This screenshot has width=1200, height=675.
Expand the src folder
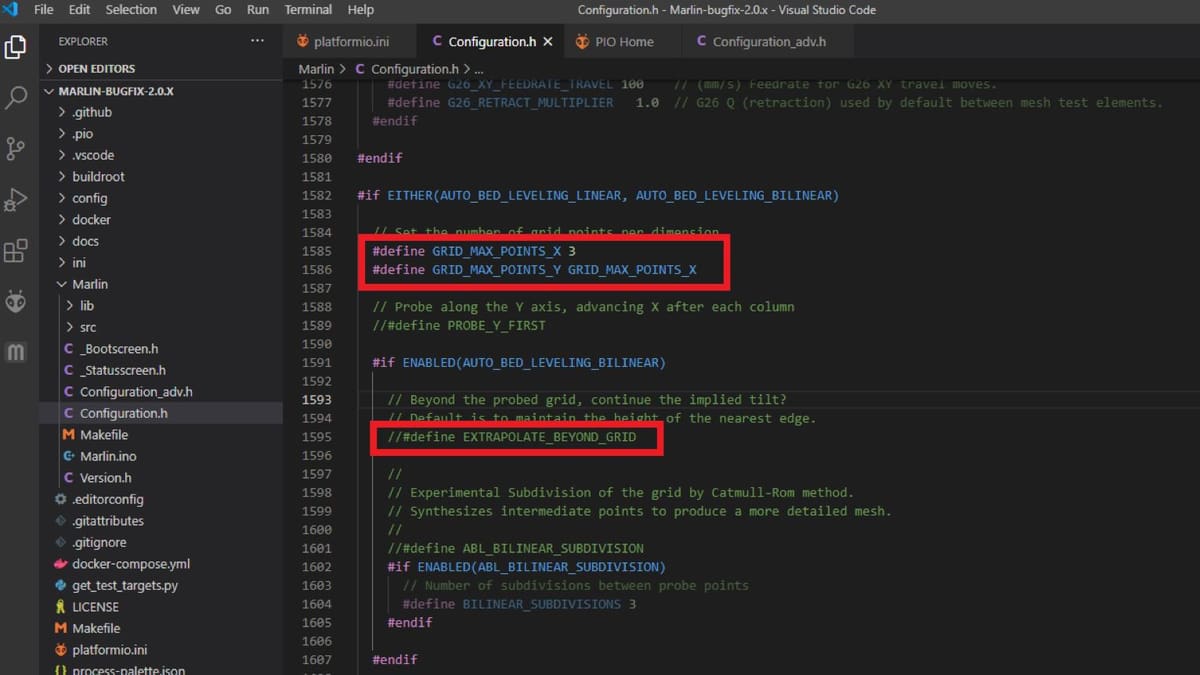(86, 327)
